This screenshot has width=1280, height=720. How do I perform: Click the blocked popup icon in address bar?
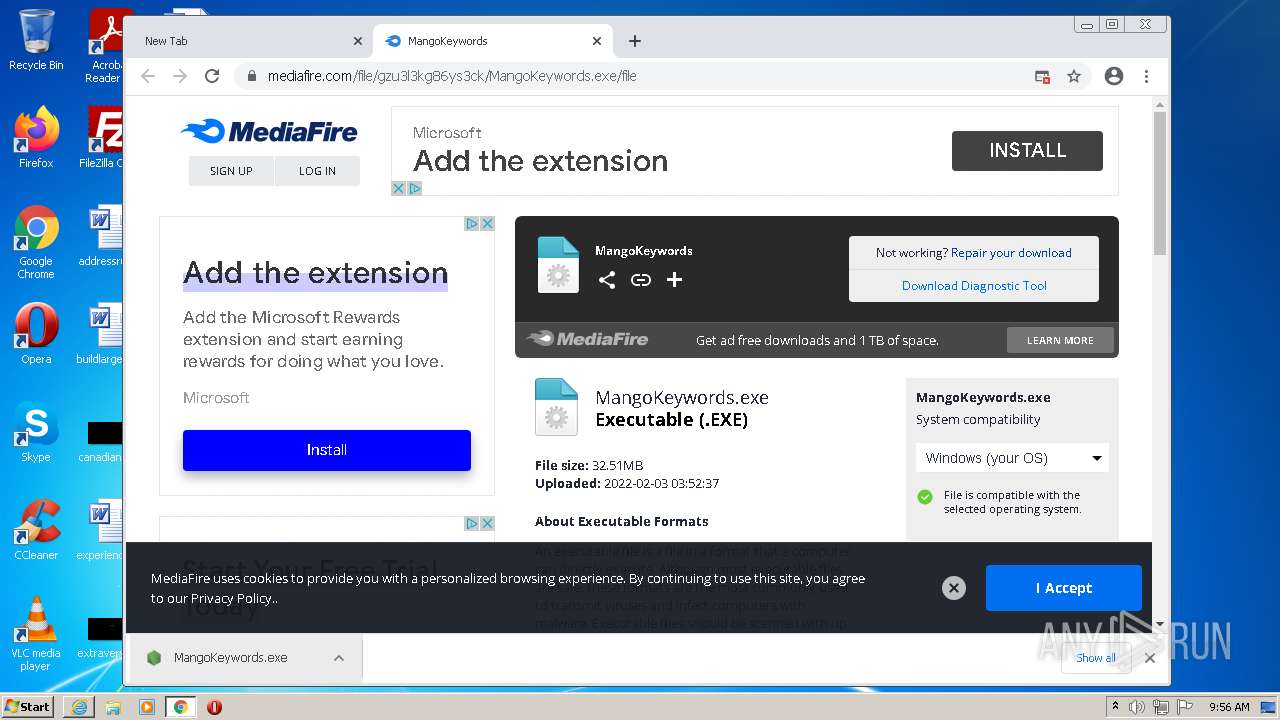click(1042, 76)
